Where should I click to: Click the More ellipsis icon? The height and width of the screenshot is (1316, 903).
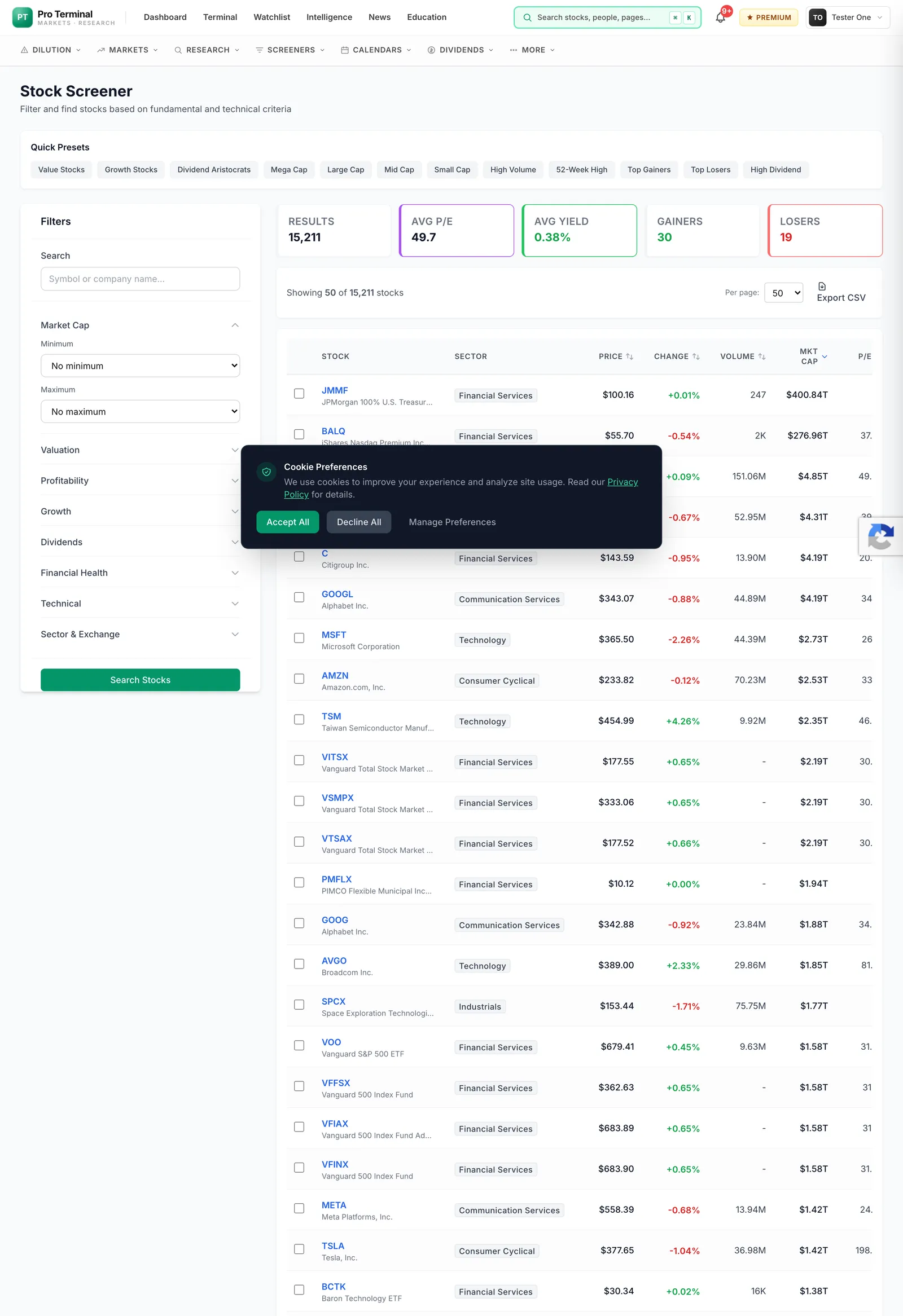pos(513,50)
